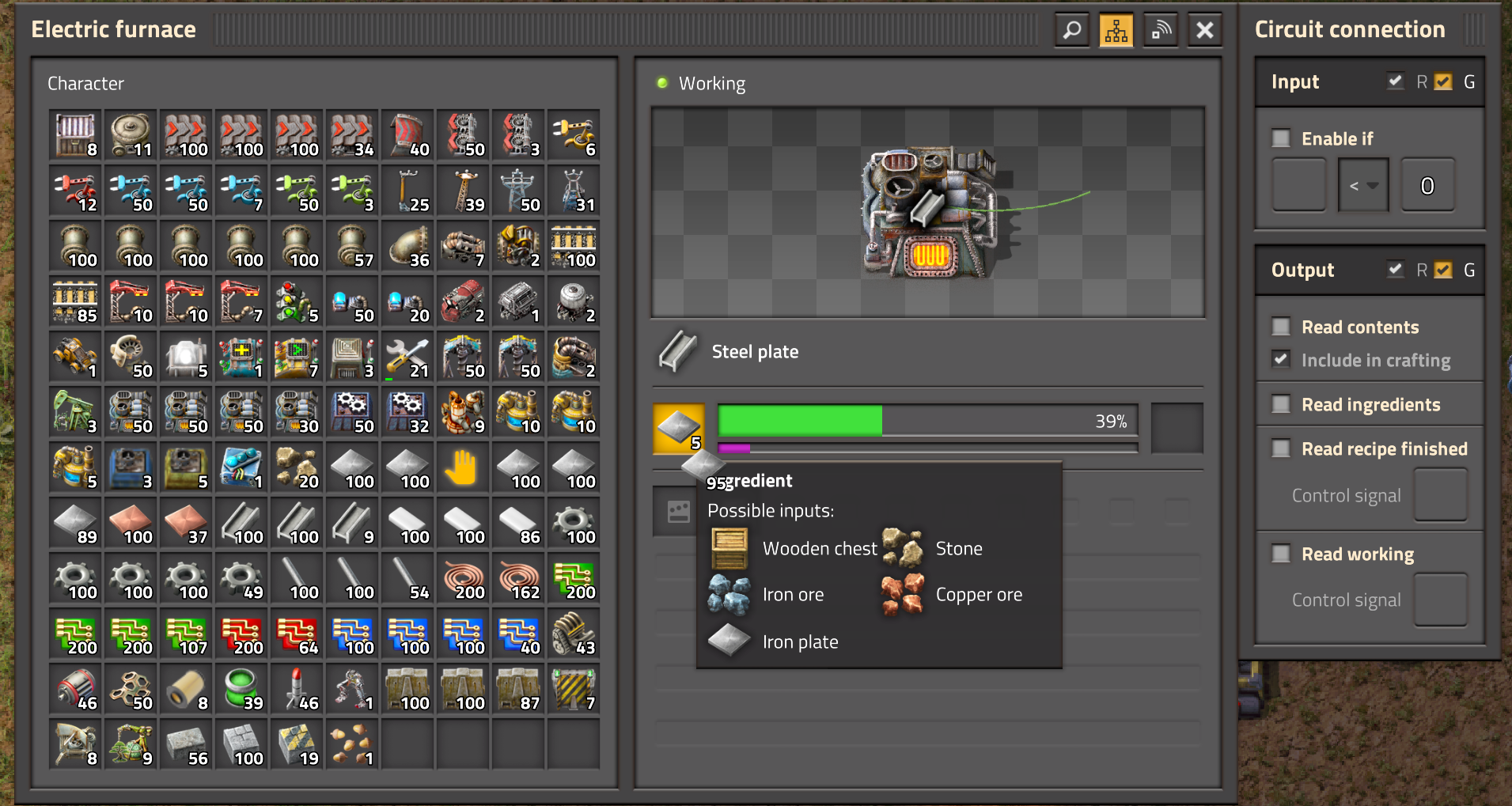Choose the first signal slot for Enable if
Screen dimensions: 1512x806
1298,185
